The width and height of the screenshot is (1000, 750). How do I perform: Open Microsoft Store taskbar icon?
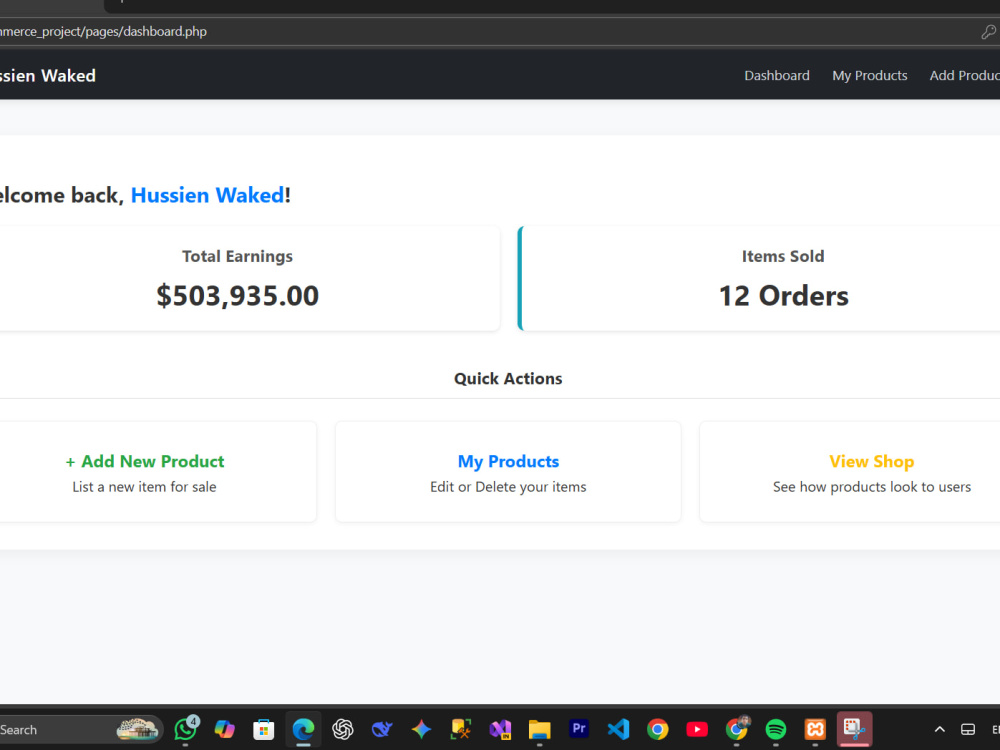(x=263, y=729)
